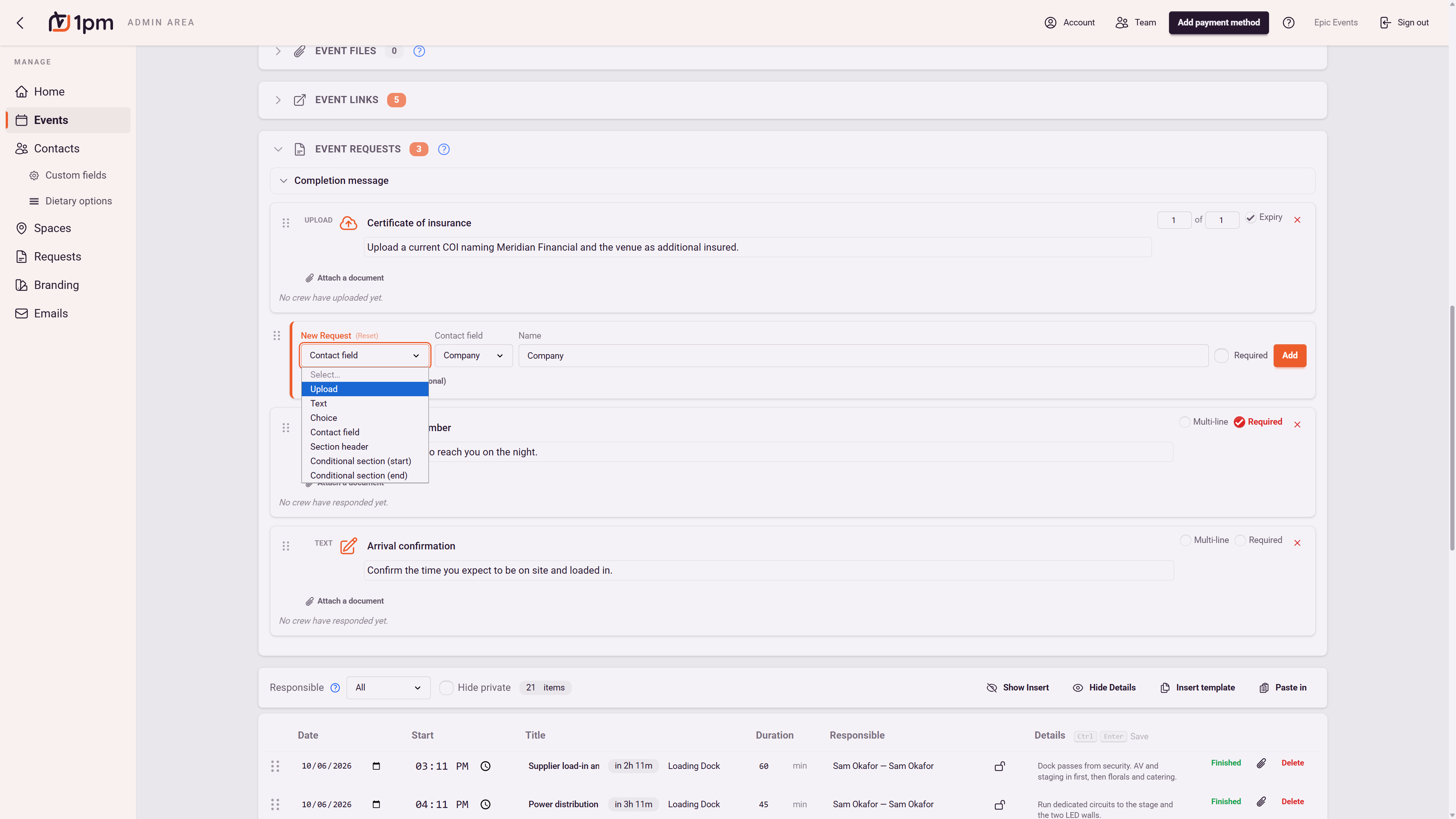1456x819 pixels.
Task: Open help for Event Requests
Action: coord(444,149)
